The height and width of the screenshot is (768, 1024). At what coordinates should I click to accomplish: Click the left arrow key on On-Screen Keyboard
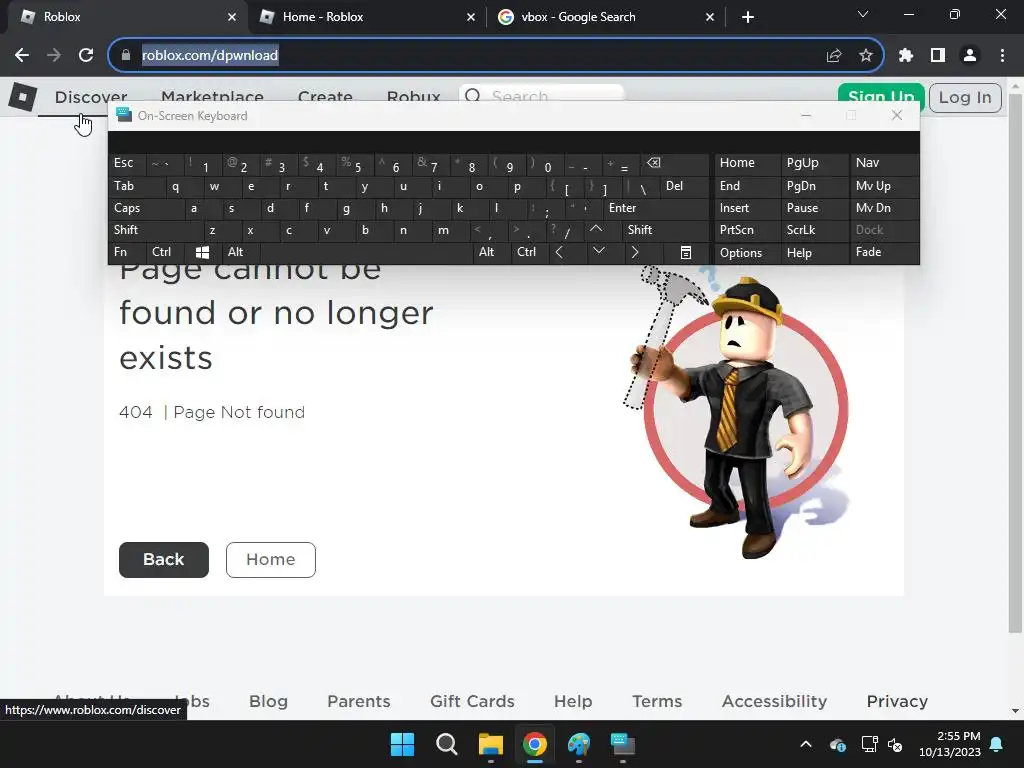point(559,252)
